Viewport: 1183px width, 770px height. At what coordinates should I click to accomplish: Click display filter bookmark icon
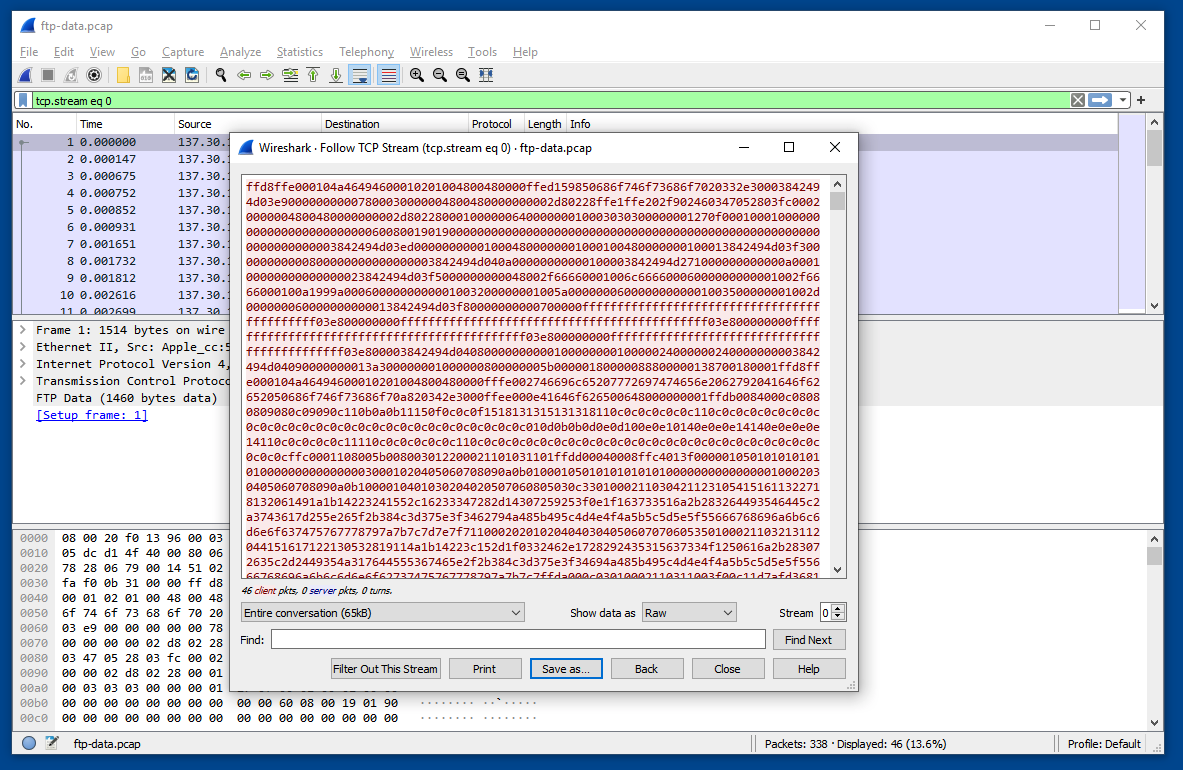23,100
